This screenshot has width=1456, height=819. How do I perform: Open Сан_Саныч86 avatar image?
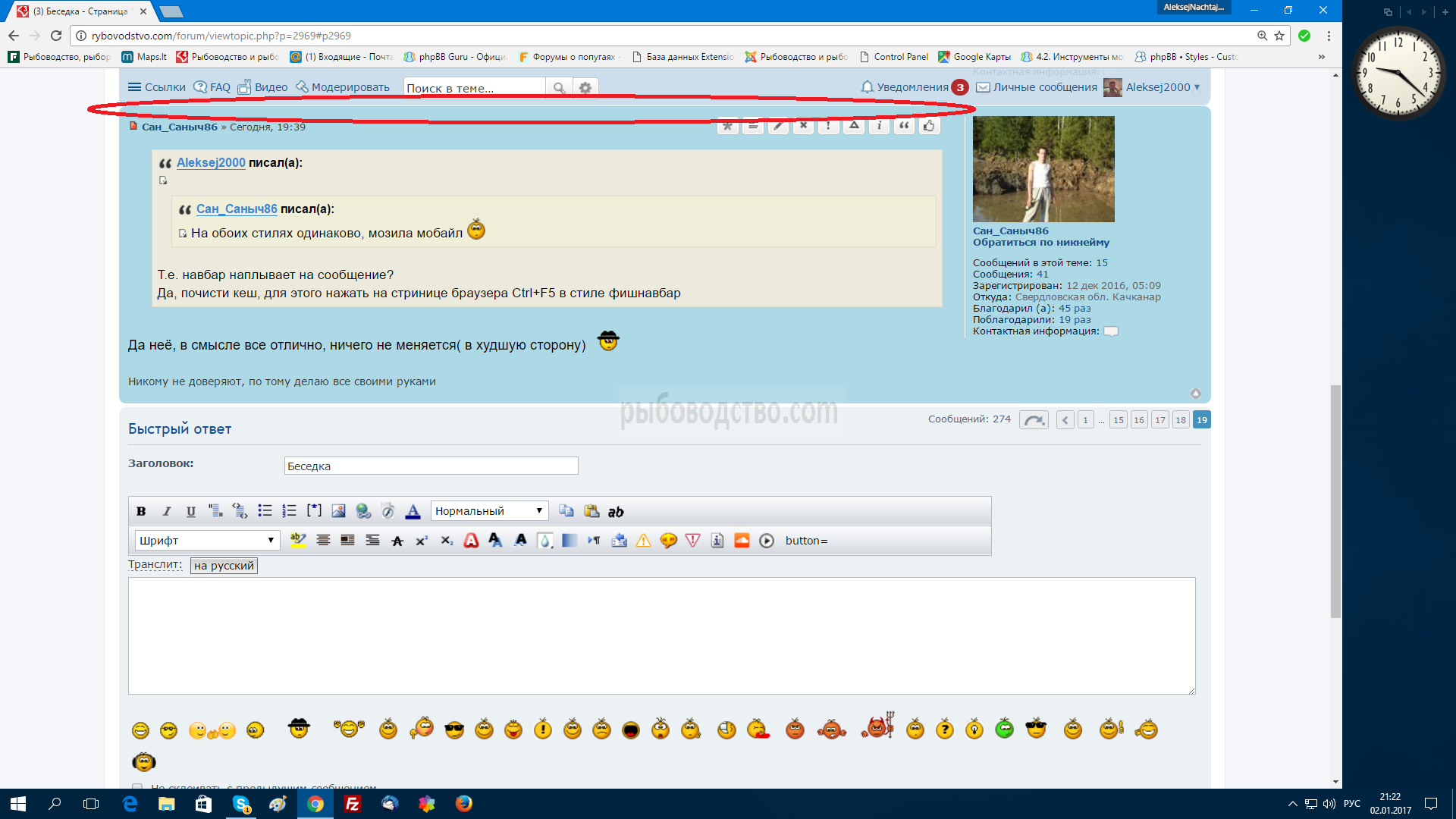click(1043, 168)
